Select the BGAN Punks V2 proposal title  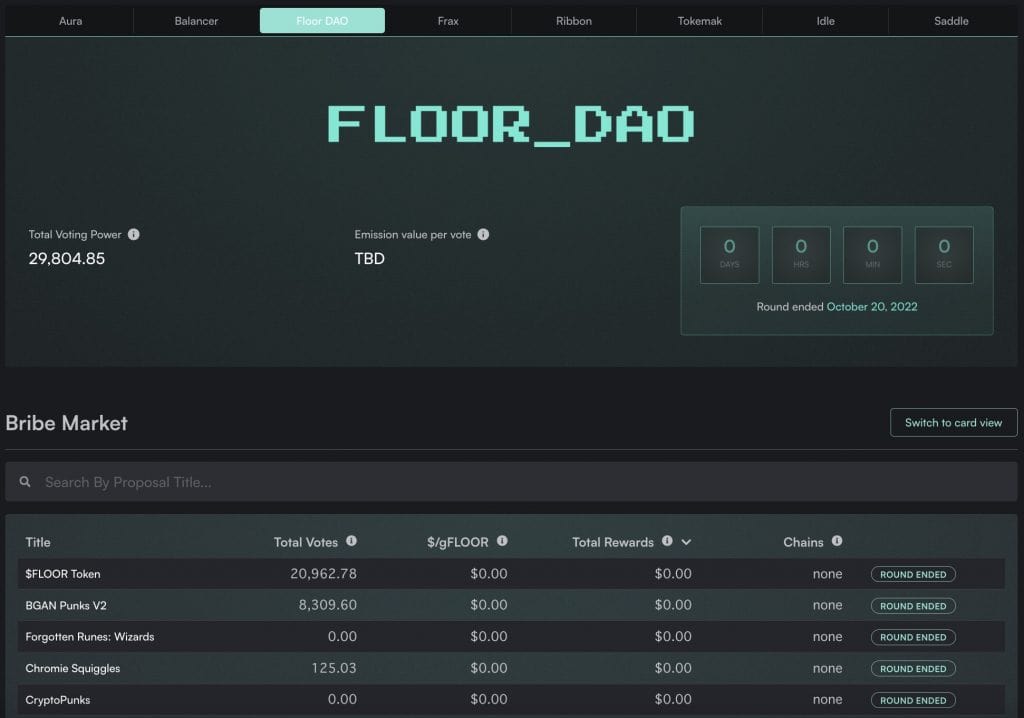coord(66,606)
